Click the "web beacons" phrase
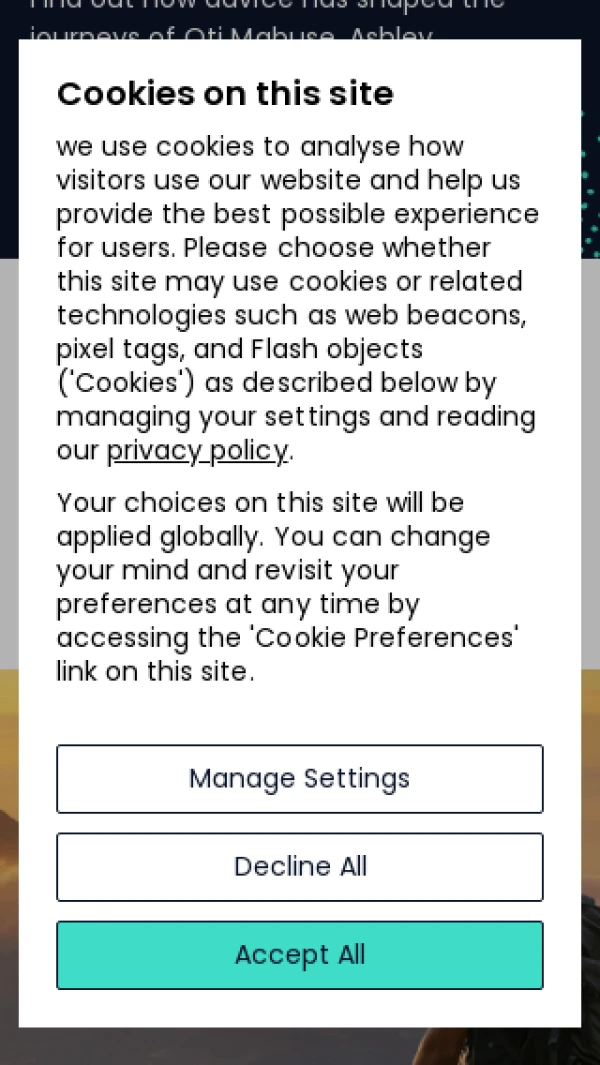The height and width of the screenshot is (1065, 600). point(435,316)
